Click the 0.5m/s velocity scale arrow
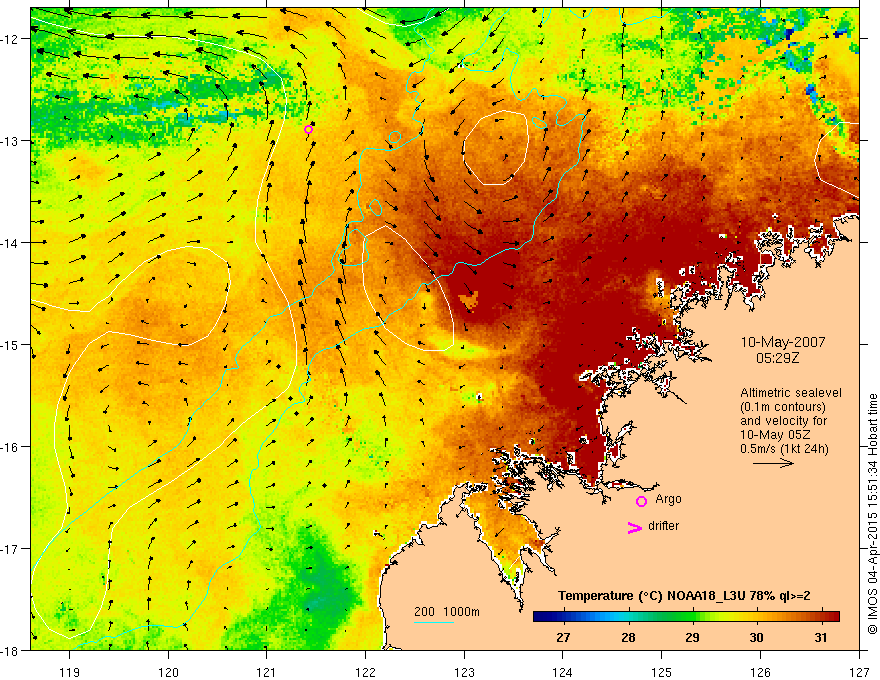 tap(773, 463)
